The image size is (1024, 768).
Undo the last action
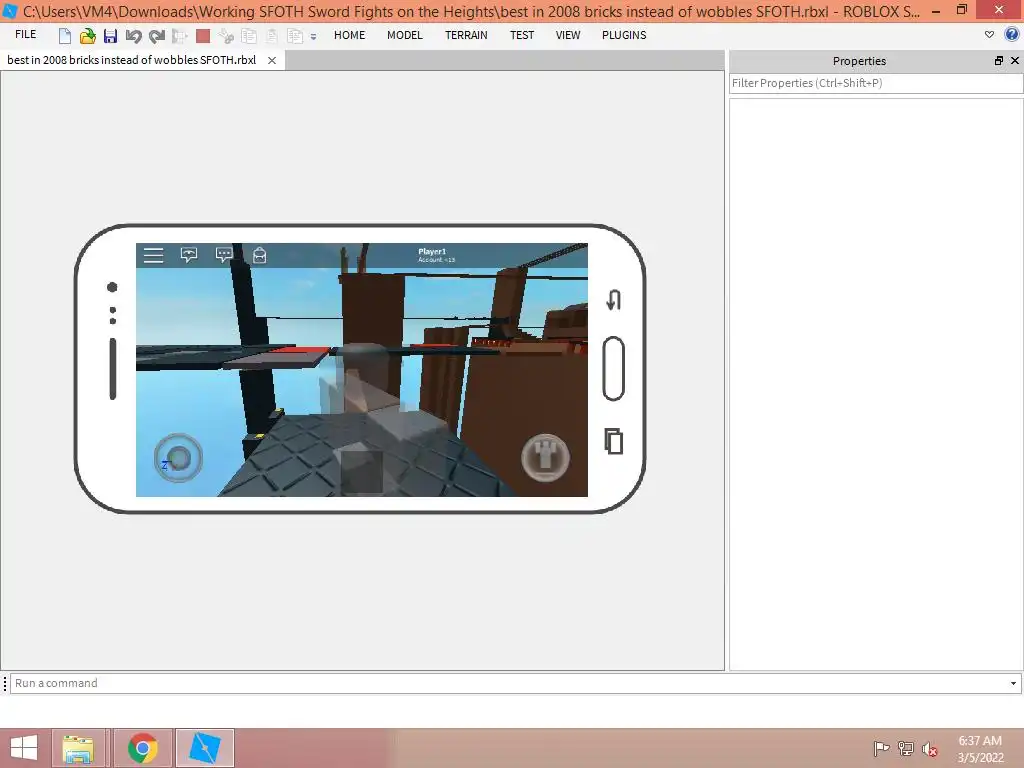click(133, 36)
